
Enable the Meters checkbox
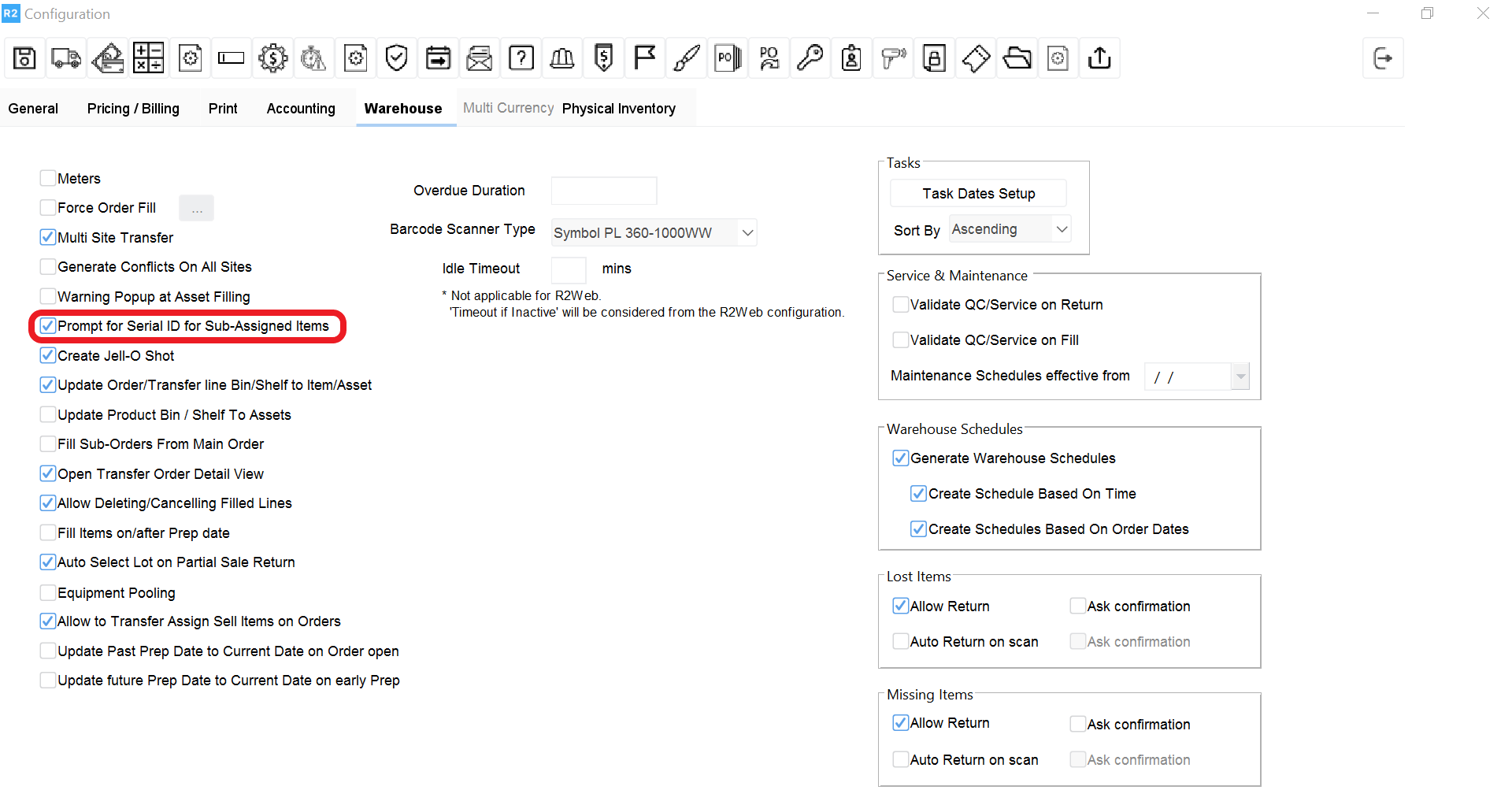tap(48, 179)
